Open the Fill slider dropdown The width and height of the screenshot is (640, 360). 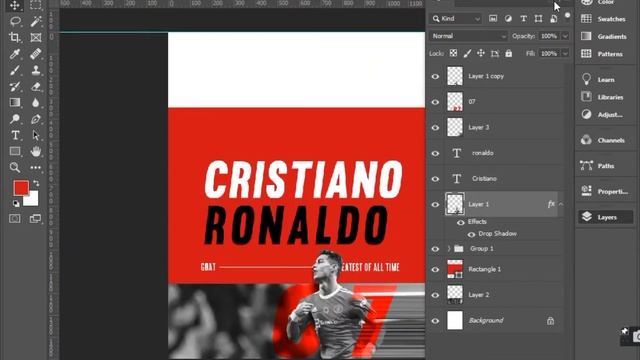tap(565, 53)
